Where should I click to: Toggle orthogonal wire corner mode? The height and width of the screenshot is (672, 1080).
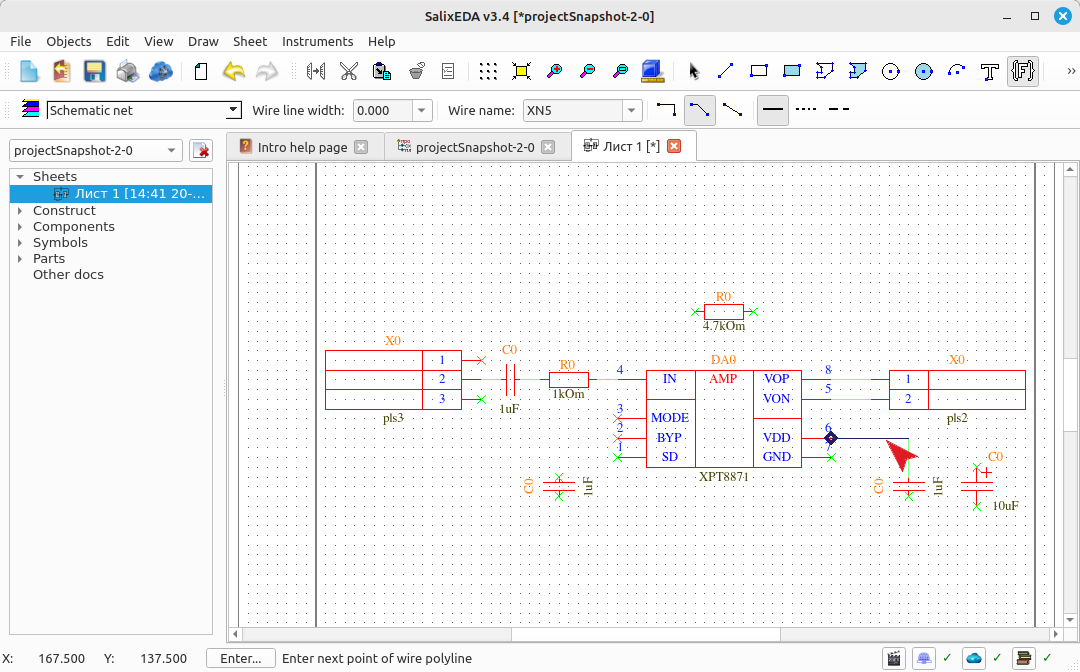coord(666,110)
